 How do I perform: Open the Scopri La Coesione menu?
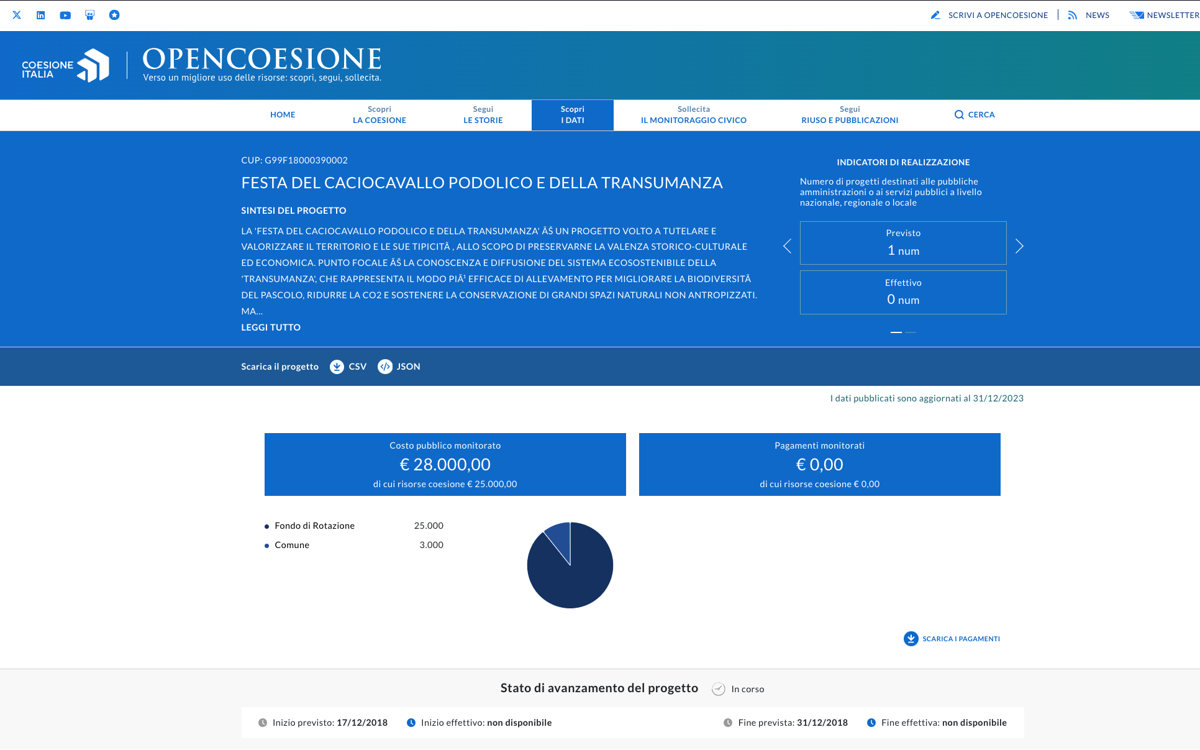pos(379,115)
